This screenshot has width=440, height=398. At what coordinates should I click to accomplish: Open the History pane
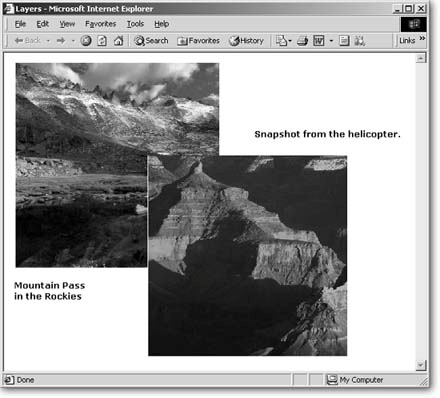pyautogui.click(x=246, y=41)
